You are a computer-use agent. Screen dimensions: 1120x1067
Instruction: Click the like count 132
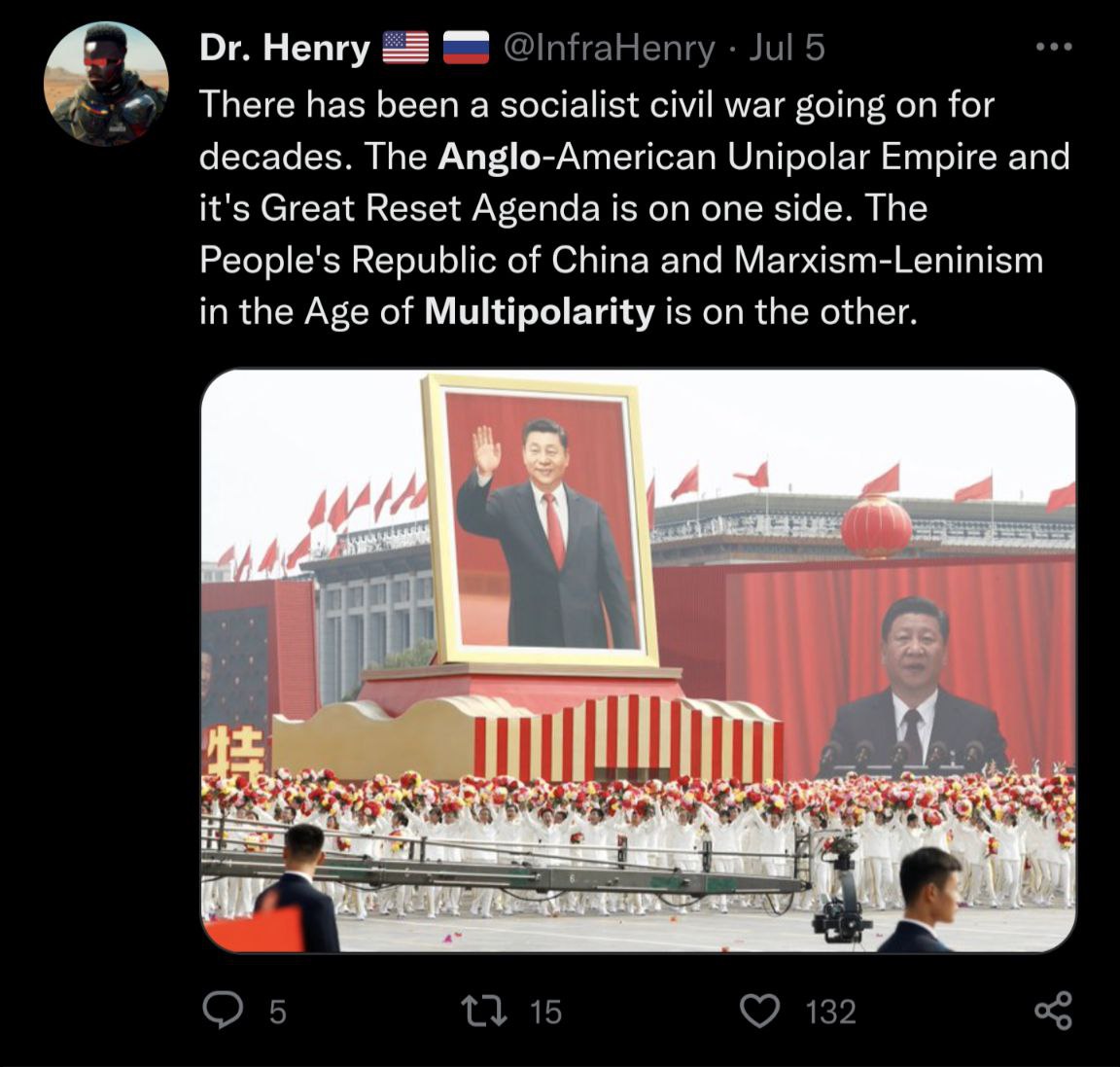coord(830,1012)
